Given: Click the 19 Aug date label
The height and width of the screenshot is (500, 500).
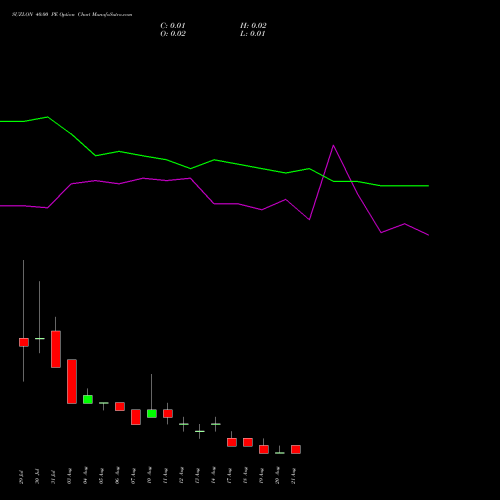Looking at the screenshot, I should (x=262, y=476).
